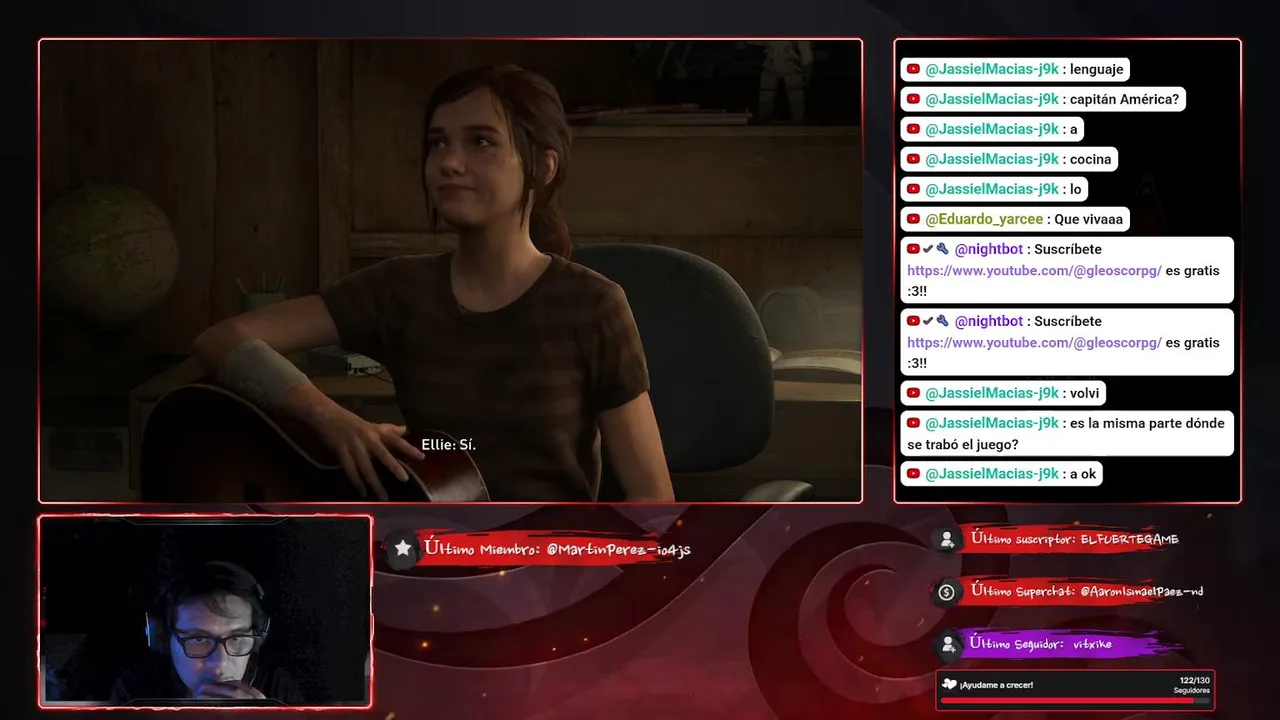This screenshot has width=1280, height=720.
Task: Click the person icon beside Último suscriptor
Action: click(x=946, y=540)
